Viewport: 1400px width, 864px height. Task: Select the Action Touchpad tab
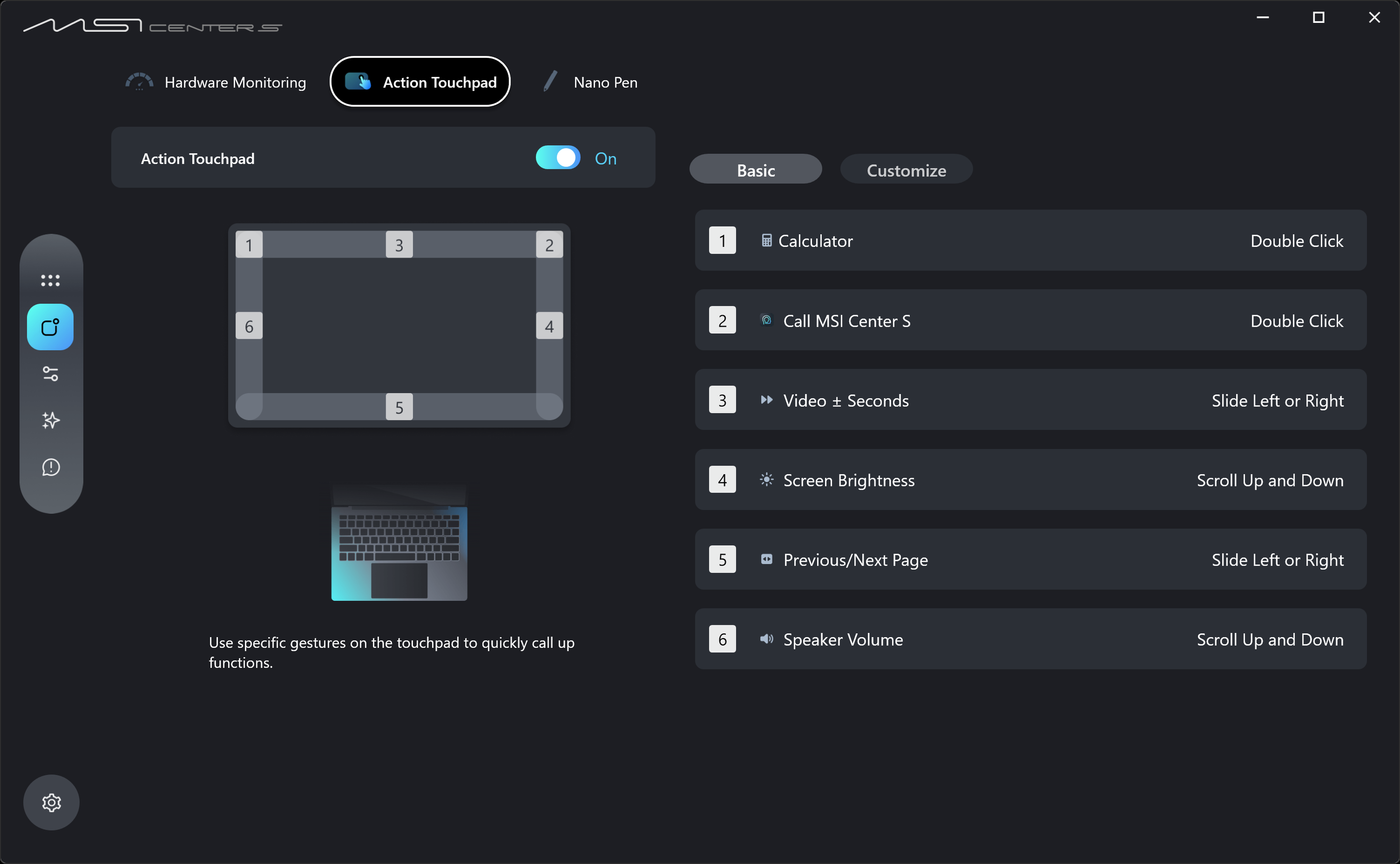coord(420,82)
